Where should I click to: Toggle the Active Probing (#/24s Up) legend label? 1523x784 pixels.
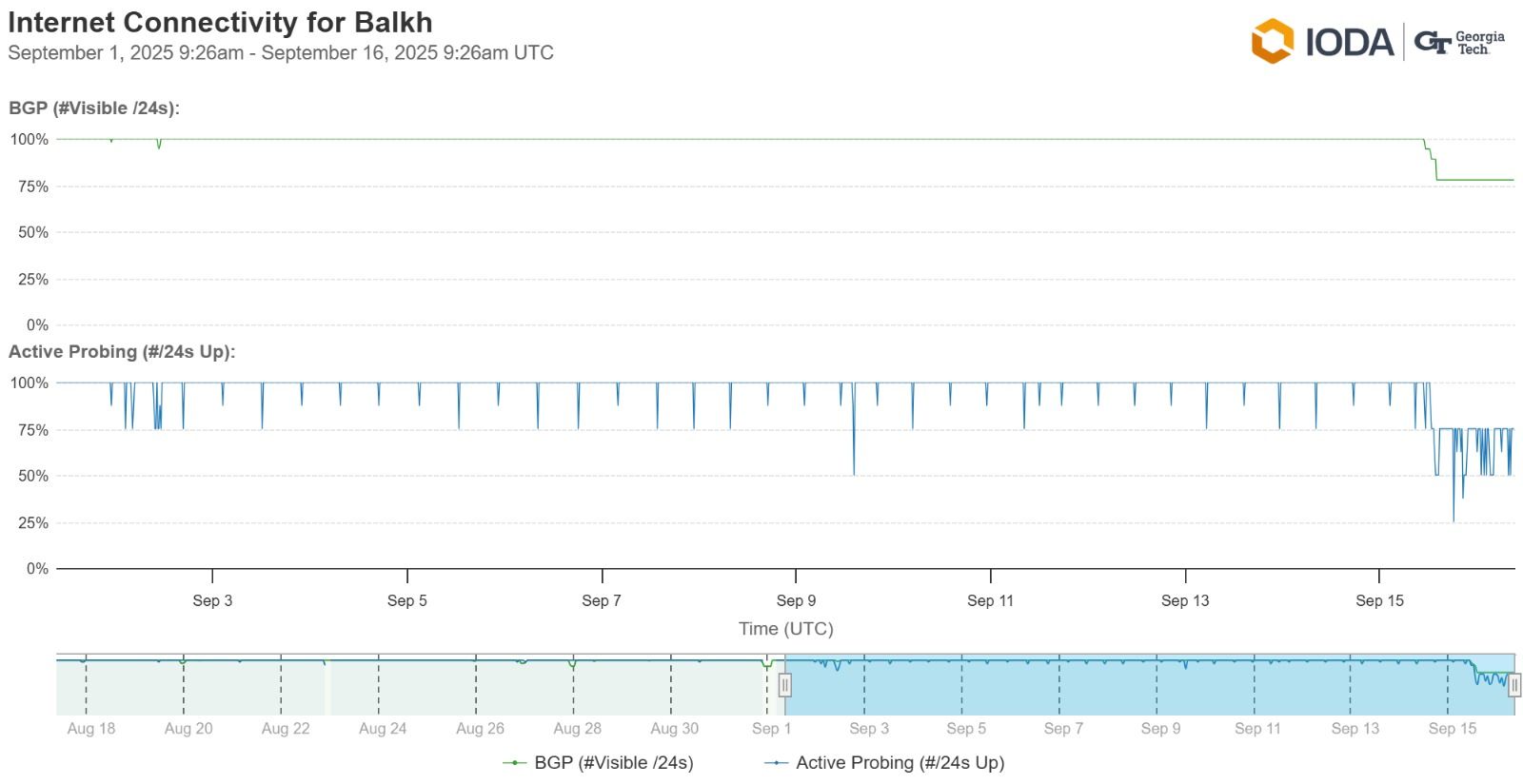tap(900, 762)
